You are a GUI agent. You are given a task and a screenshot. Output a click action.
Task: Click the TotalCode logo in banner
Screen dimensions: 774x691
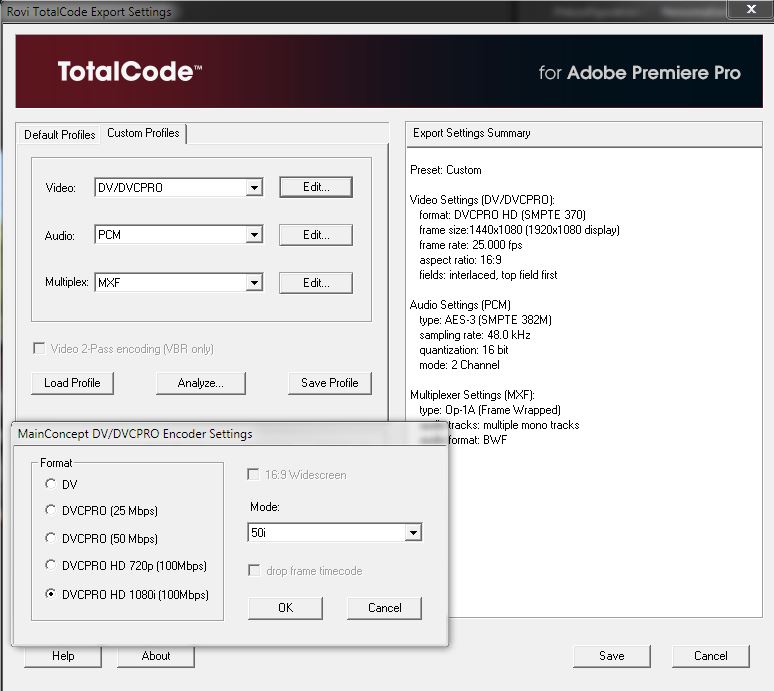[x=129, y=72]
